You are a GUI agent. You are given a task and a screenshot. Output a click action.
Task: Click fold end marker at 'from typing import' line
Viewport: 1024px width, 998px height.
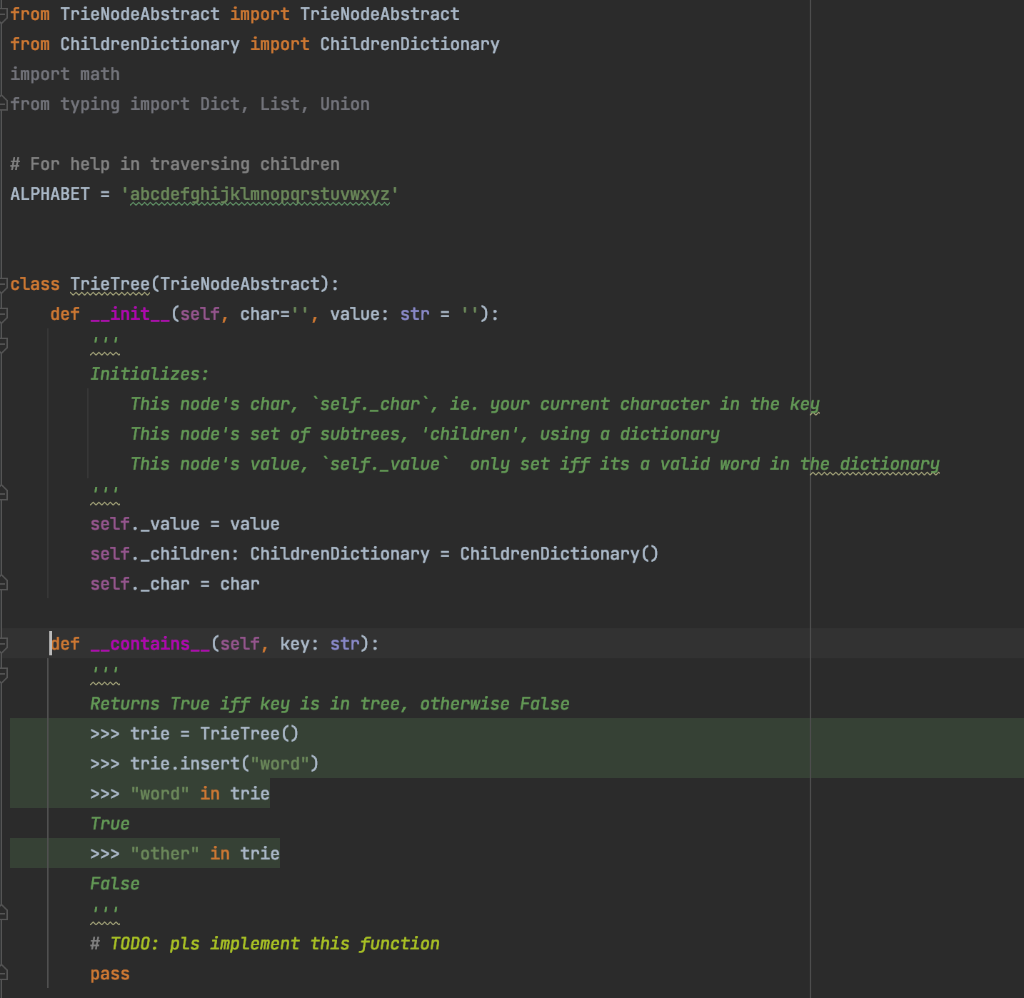[3, 104]
